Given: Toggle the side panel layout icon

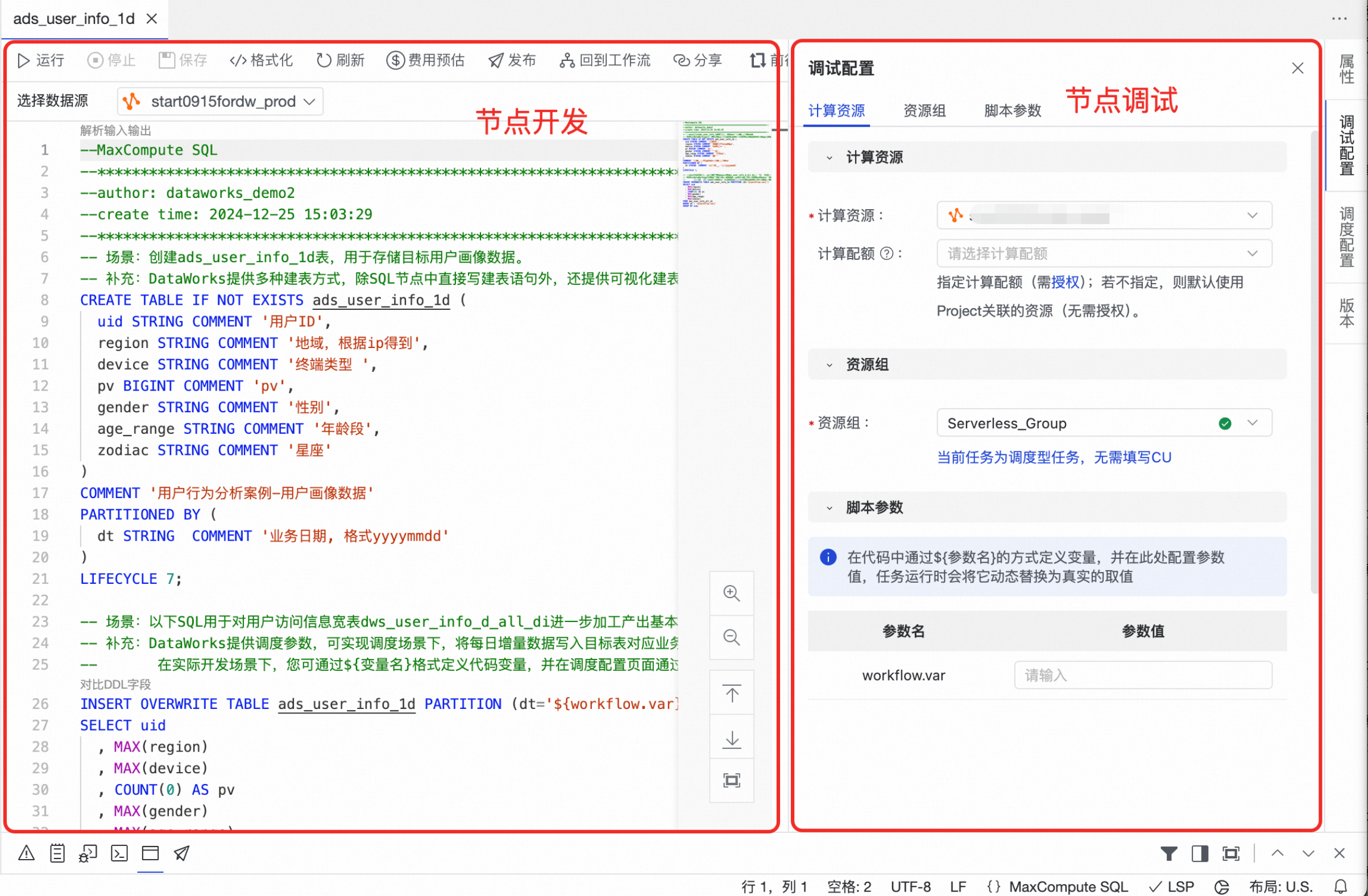Looking at the screenshot, I should click(x=1200, y=853).
